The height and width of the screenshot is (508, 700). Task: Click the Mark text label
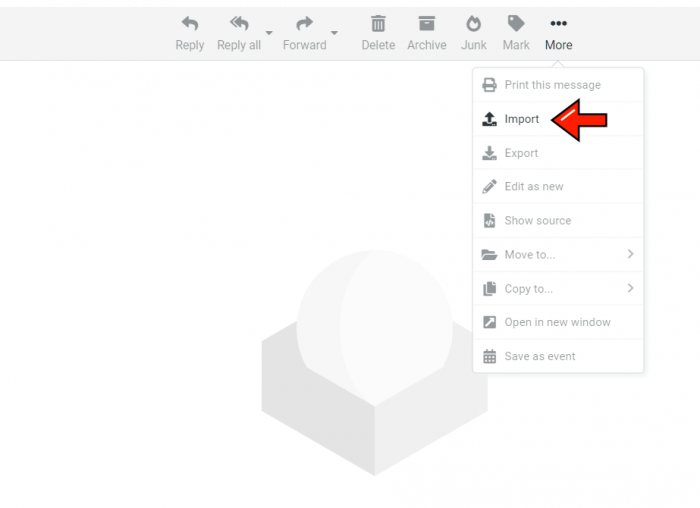pyautogui.click(x=516, y=45)
